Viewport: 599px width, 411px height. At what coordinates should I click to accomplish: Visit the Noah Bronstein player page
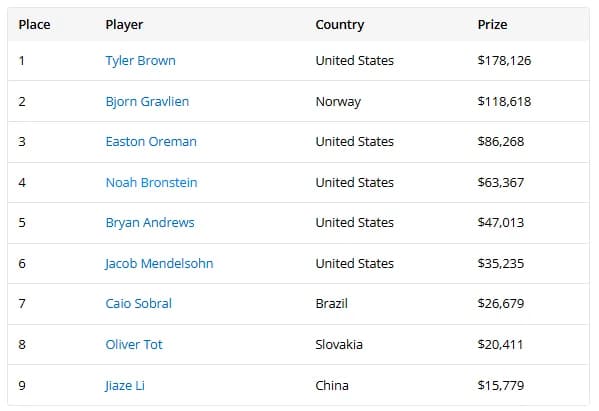[151, 183]
